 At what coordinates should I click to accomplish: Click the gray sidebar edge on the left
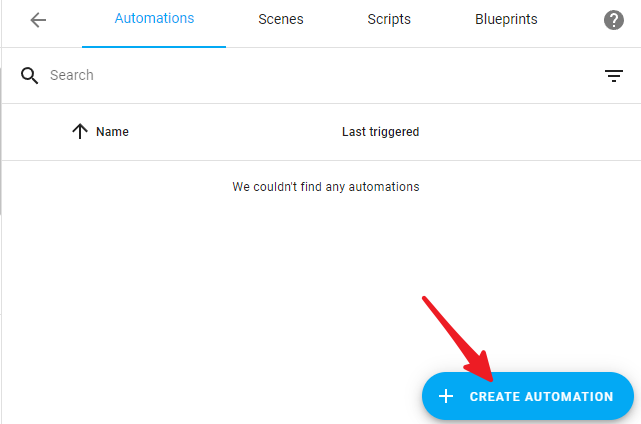pyautogui.click(x=1, y=141)
